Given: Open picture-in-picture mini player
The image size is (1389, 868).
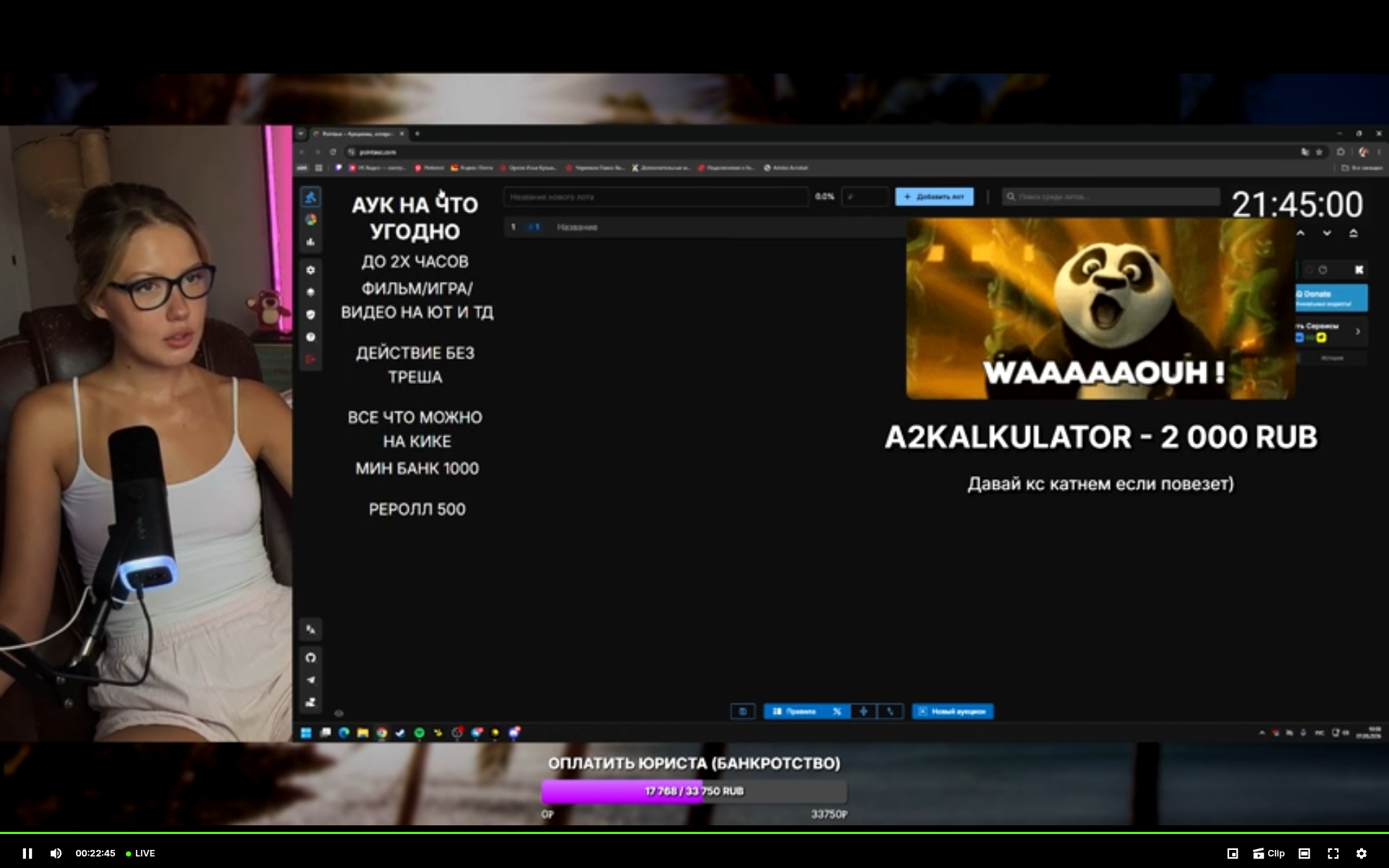Looking at the screenshot, I should [1233, 854].
